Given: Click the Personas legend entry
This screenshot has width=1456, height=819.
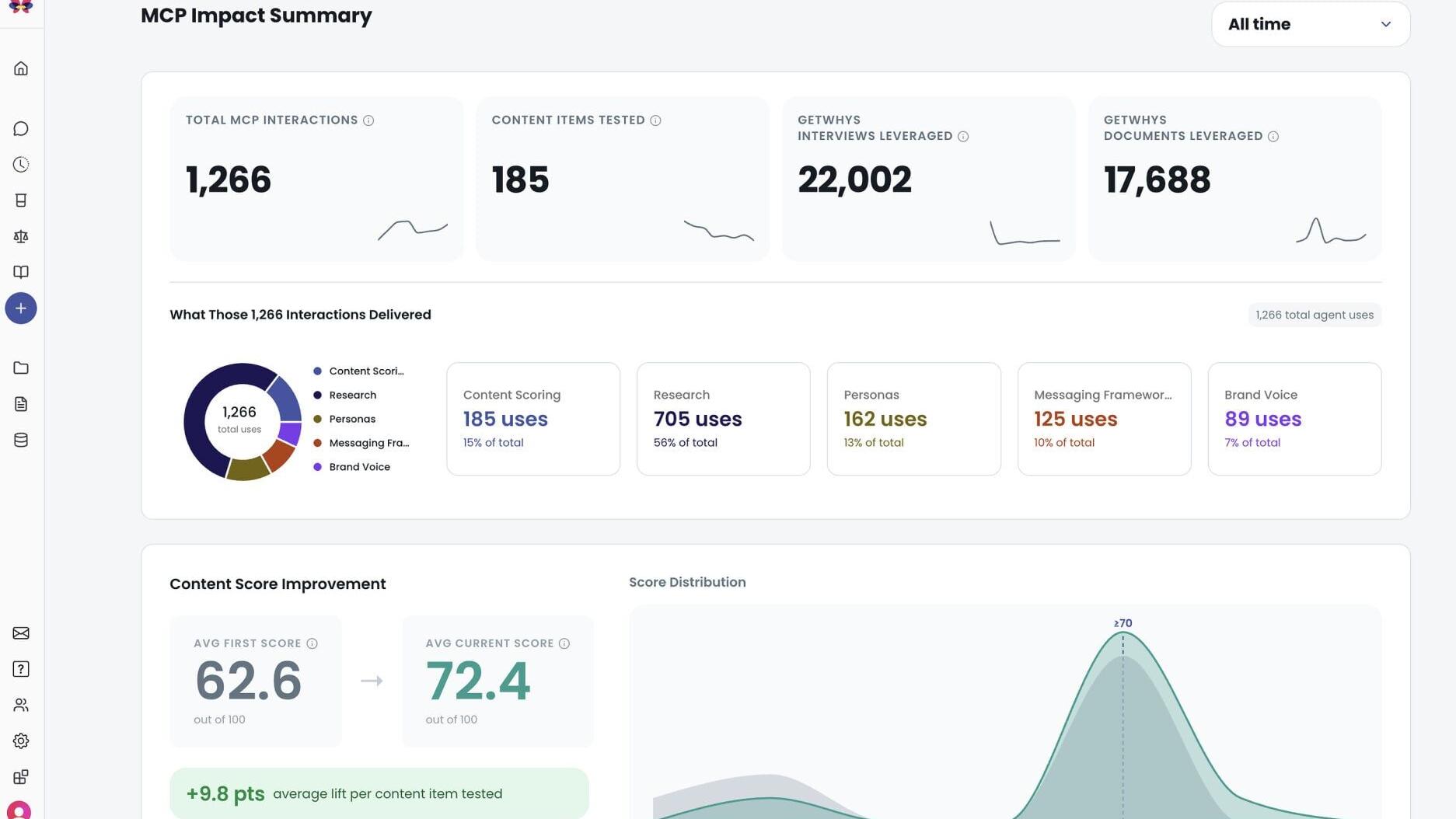Looking at the screenshot, I should (x=344, y=419).
